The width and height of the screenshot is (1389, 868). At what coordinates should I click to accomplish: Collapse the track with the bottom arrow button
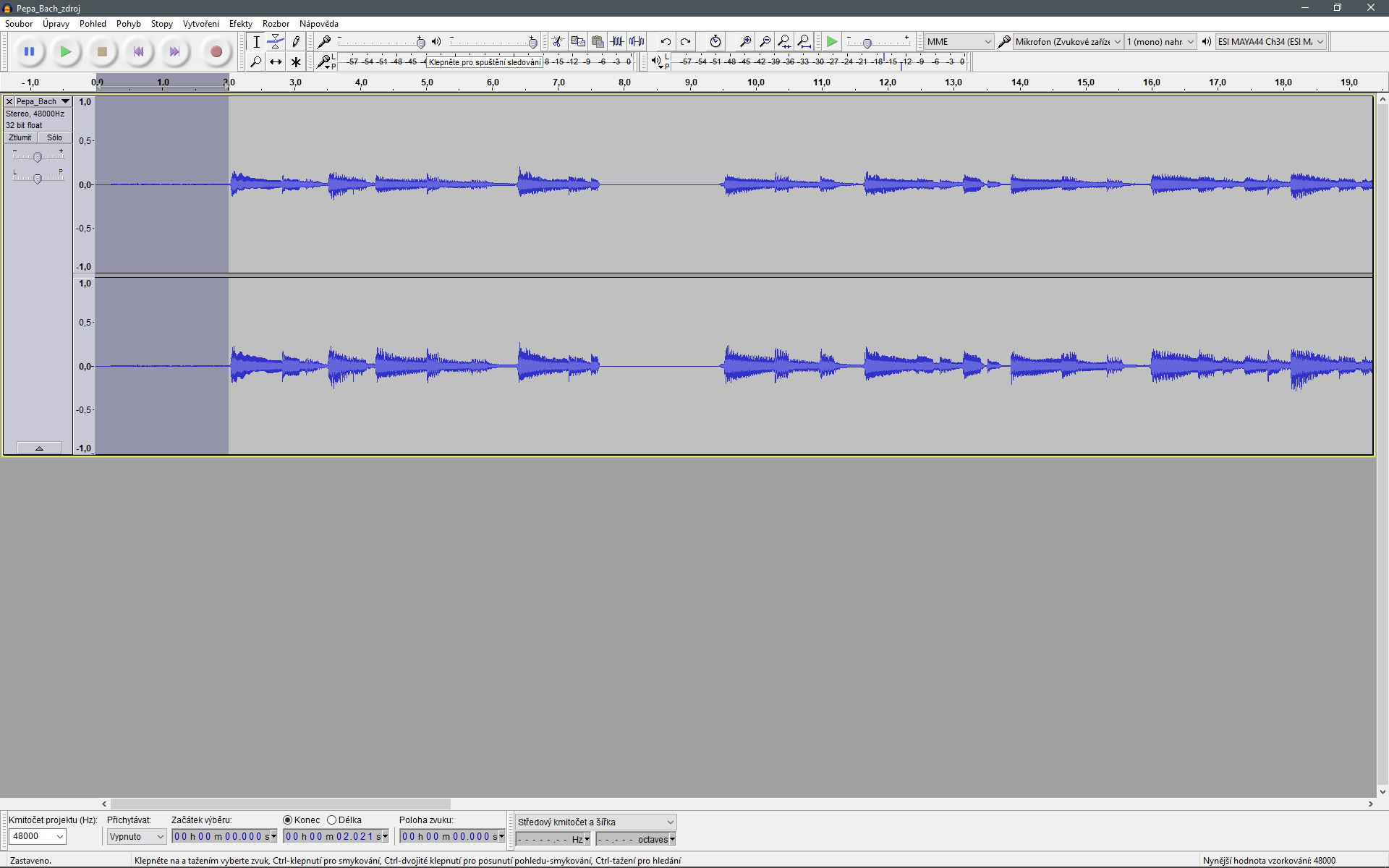[x=39, y=448]
